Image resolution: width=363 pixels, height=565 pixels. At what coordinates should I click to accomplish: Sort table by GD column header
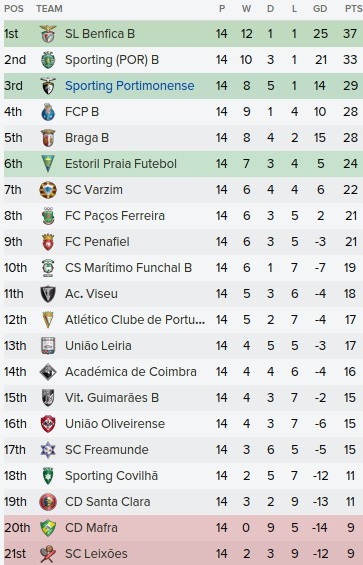pos(320,9)
